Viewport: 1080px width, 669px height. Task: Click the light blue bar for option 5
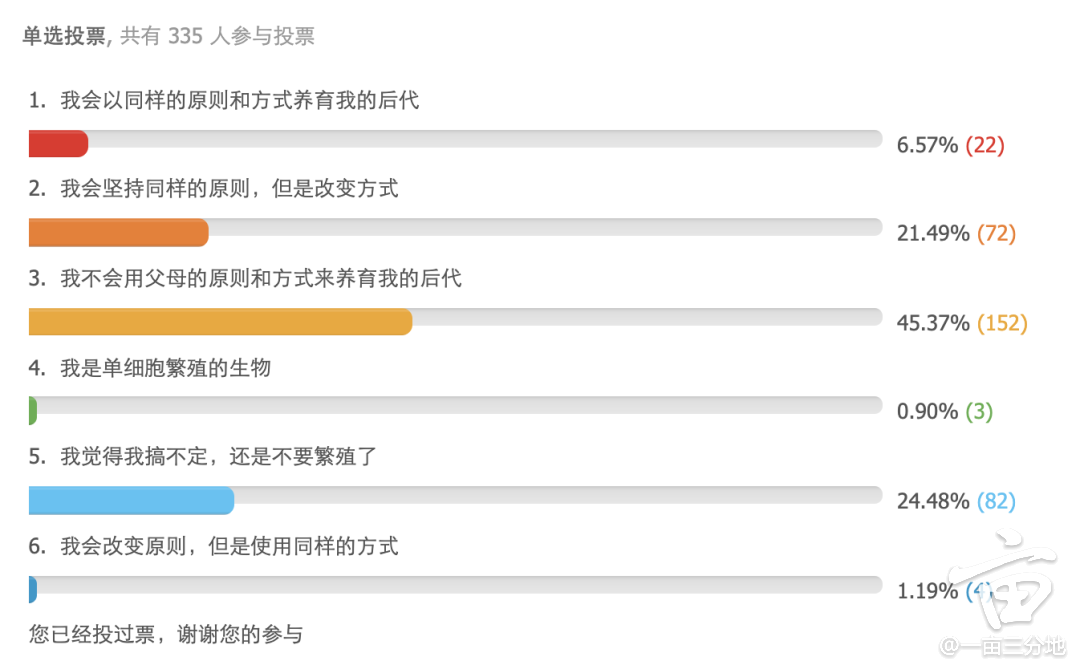(132, 500)
